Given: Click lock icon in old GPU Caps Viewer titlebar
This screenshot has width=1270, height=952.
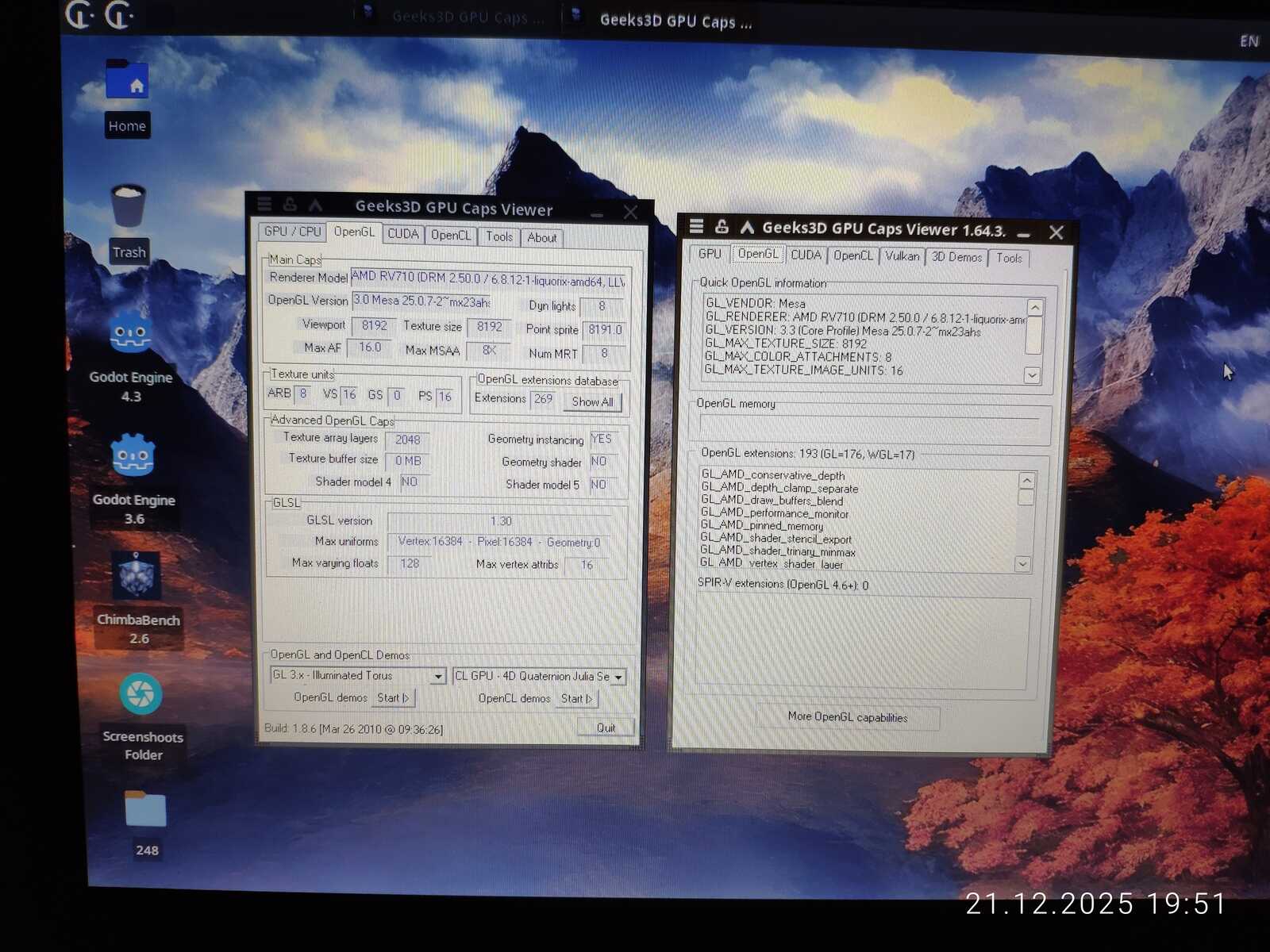Looking at the screenshot, I should 290,205.
